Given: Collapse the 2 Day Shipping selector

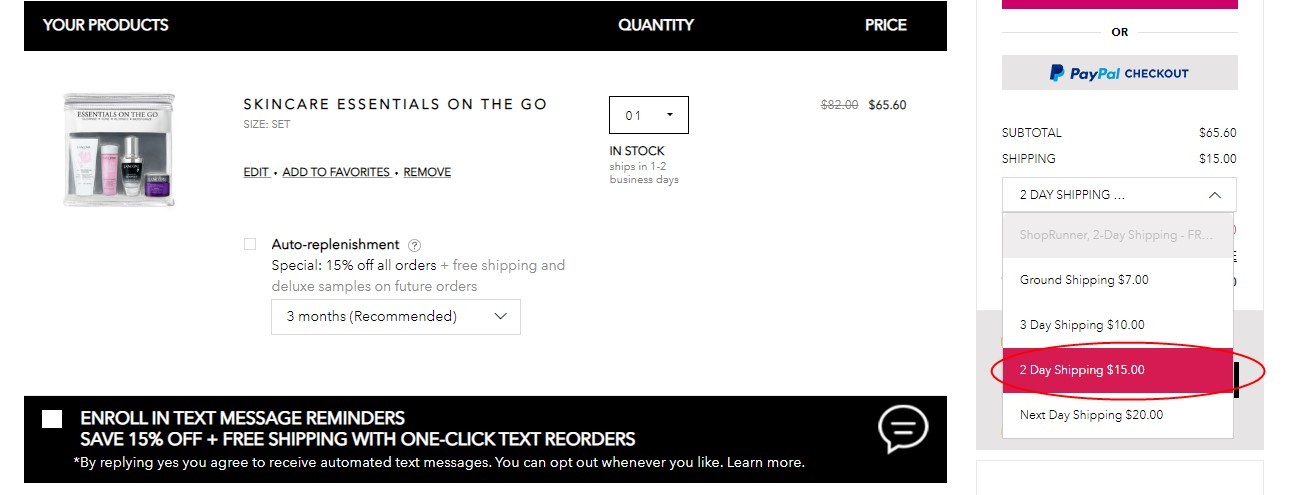Looking at the screenshot, I should [1119, 195].
